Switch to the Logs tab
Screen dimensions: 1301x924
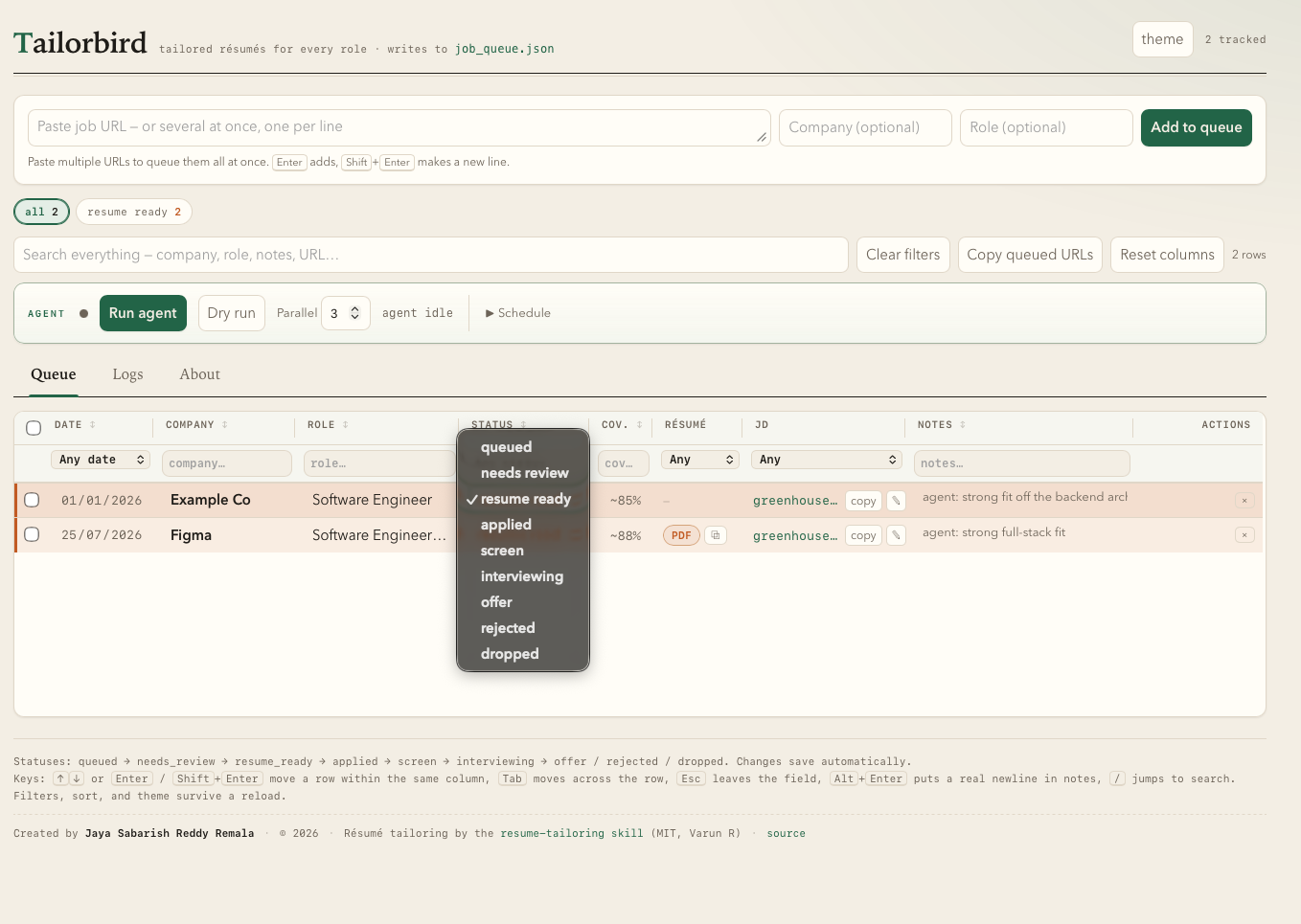pyautogui.click(x=127, y=374)
